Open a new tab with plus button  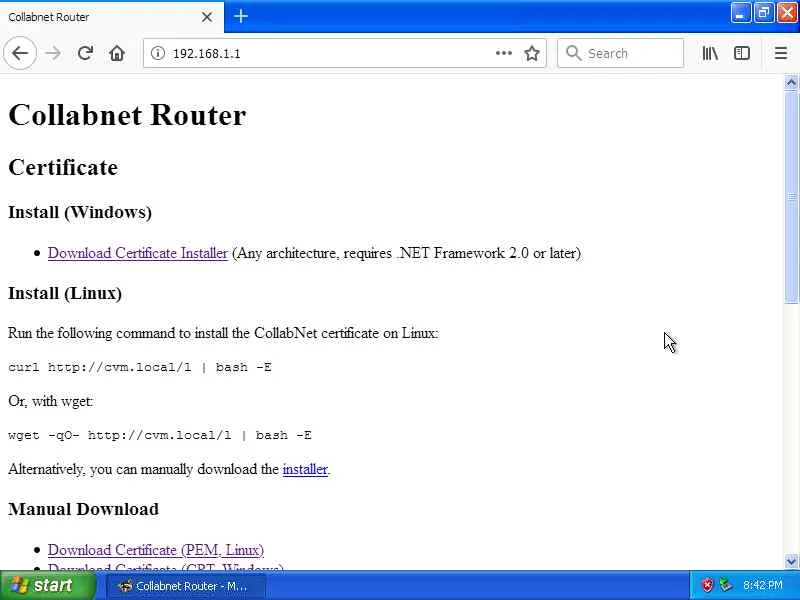[241, 16]
